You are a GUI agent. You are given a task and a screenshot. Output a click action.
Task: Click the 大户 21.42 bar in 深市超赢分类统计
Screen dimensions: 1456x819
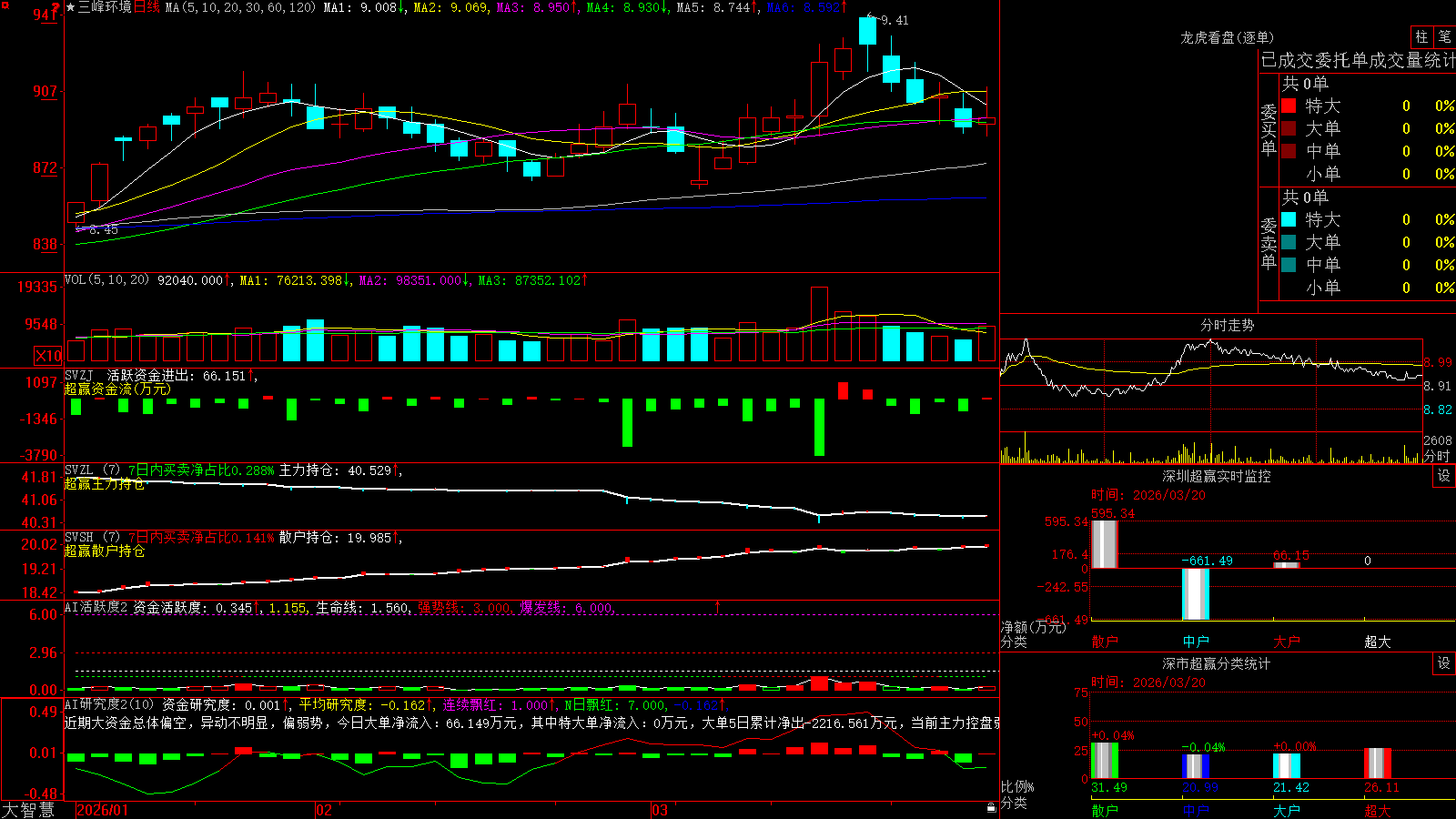point(1286,766)
